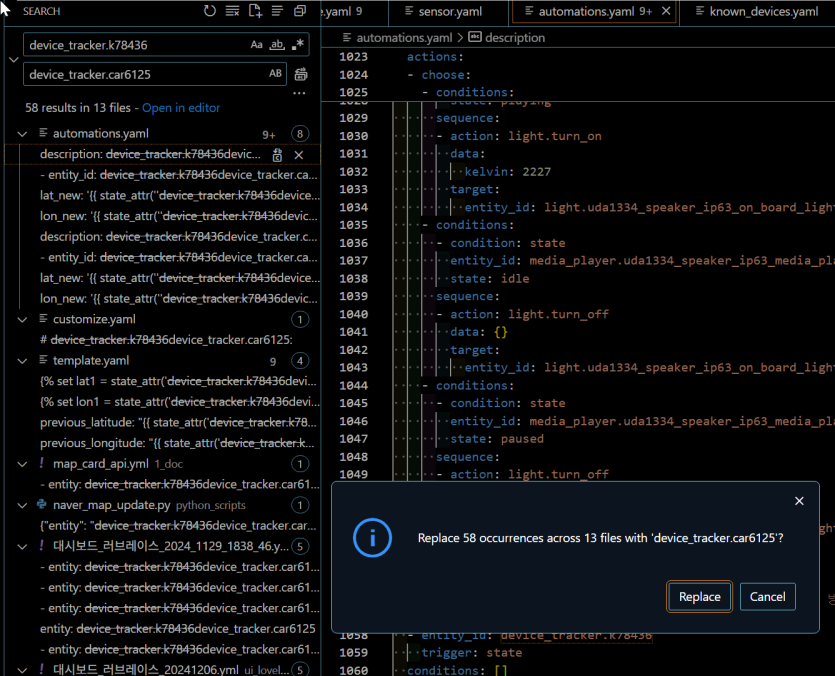Select the customize.yaml commented match row
Image resolution: width=835 pixels, height=676 pixels.
[166, 340]
